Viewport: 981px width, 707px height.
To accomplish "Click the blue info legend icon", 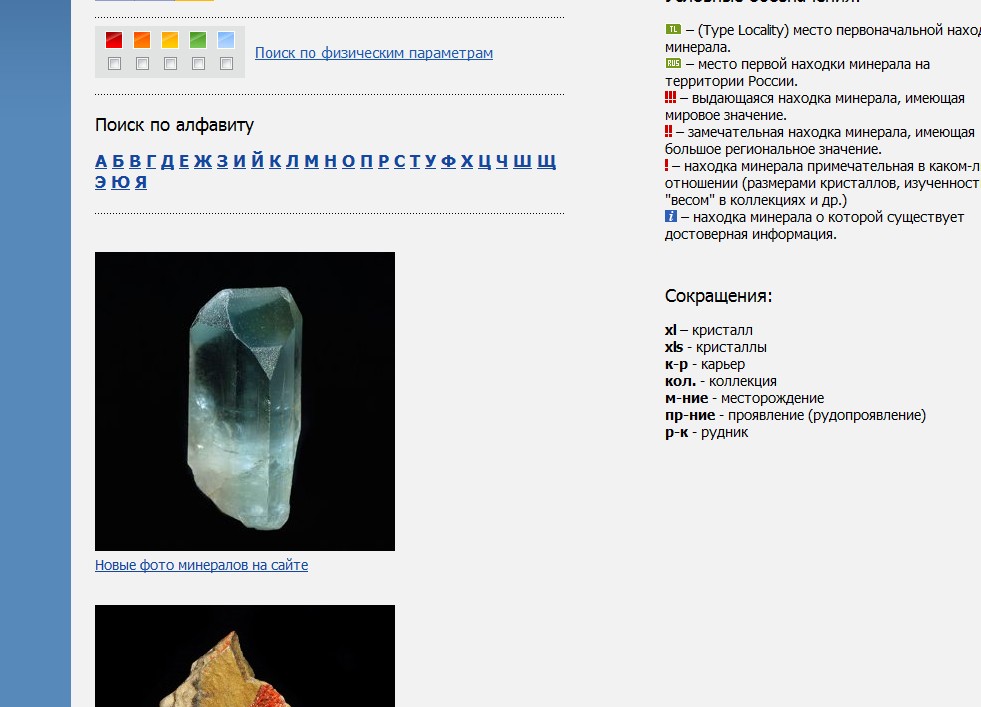I will point(671,216).
